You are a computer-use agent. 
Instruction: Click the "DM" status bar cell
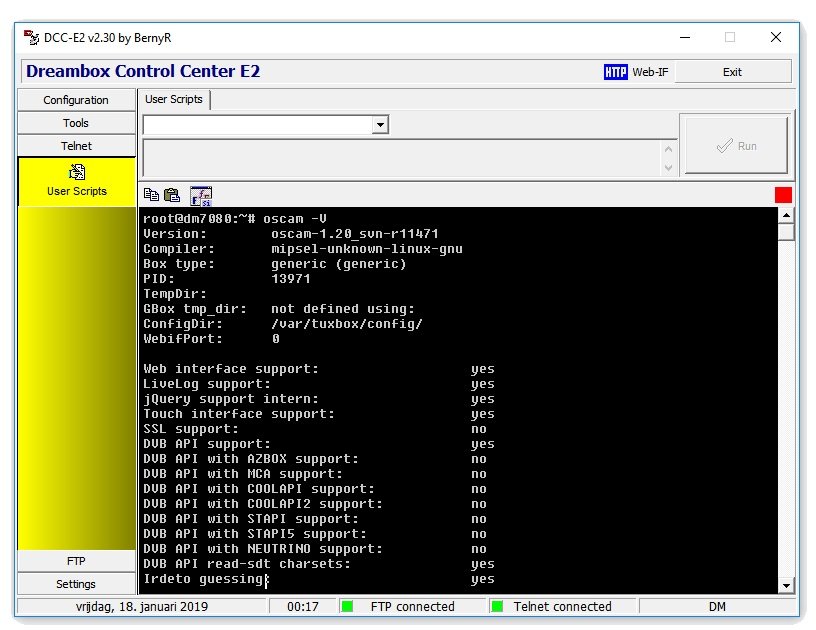pos(717,607)
